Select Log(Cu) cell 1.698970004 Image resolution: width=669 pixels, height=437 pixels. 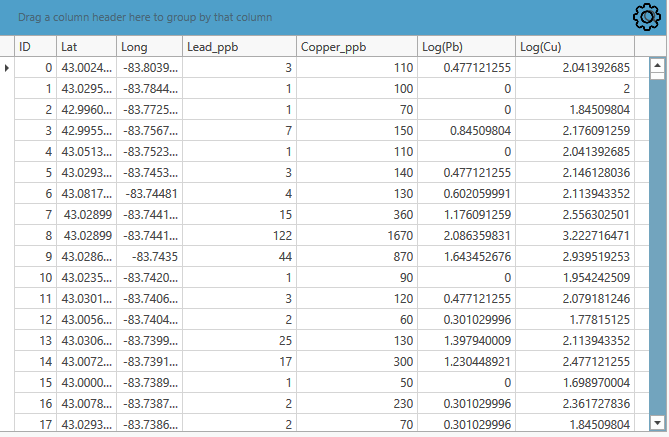[x=575, y=383]
